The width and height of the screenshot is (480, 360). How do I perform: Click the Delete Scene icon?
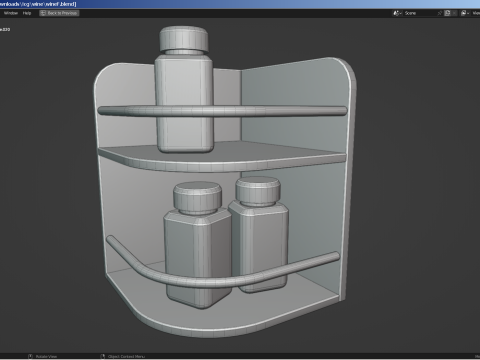[x=455, y=13]
